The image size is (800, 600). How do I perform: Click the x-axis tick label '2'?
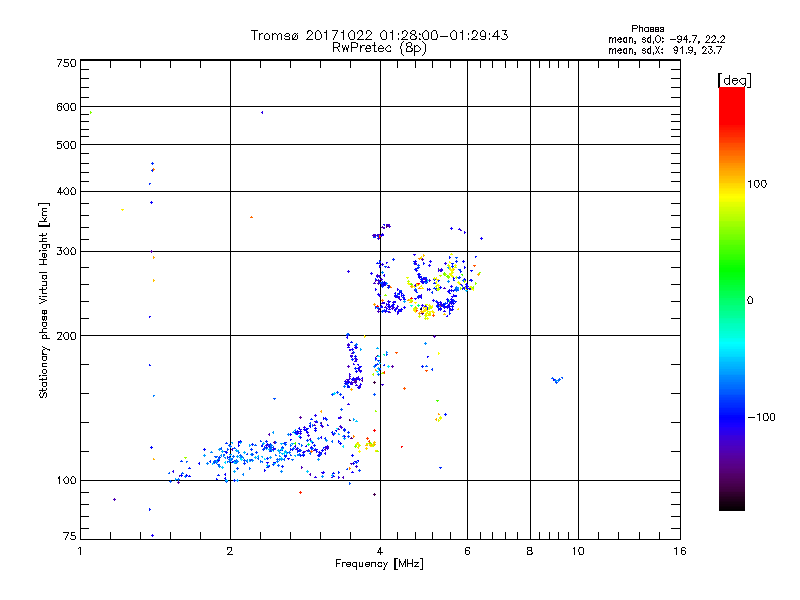click(x=230, y=551)
